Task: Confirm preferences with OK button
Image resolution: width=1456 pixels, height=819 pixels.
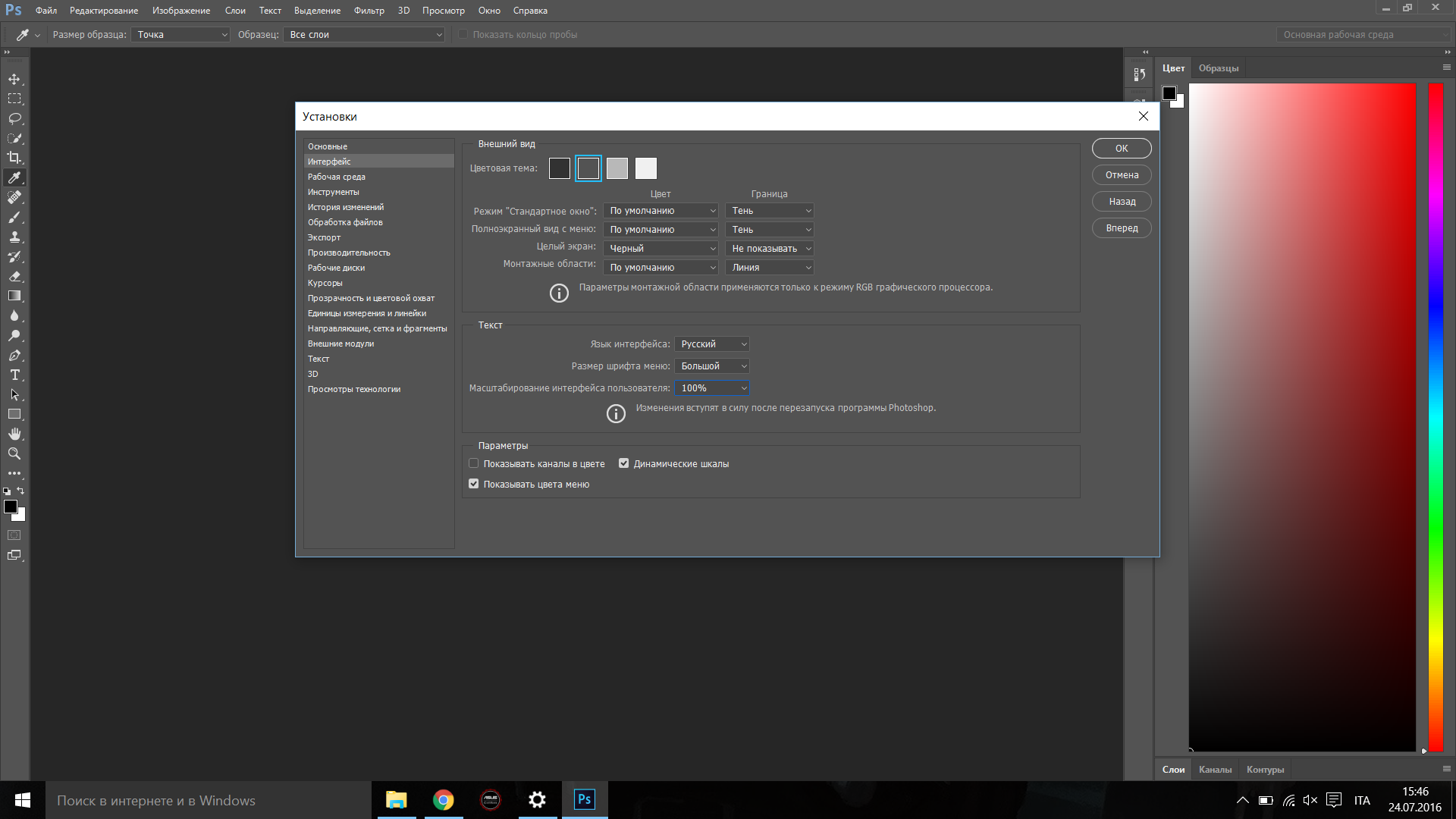Action: click(1122, 149)
